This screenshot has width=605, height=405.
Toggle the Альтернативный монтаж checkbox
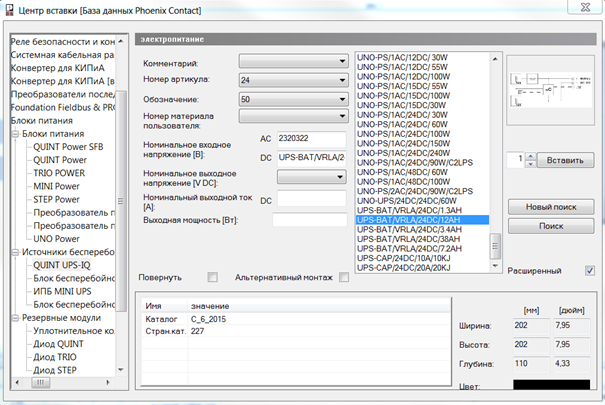tap(344, 277)
